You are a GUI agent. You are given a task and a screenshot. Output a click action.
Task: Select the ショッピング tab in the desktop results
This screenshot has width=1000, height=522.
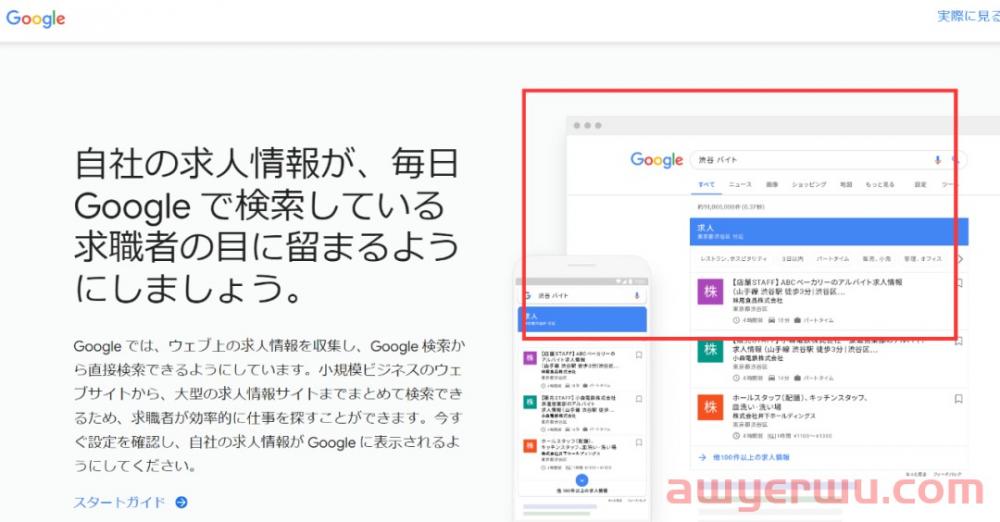pos(809,184)
